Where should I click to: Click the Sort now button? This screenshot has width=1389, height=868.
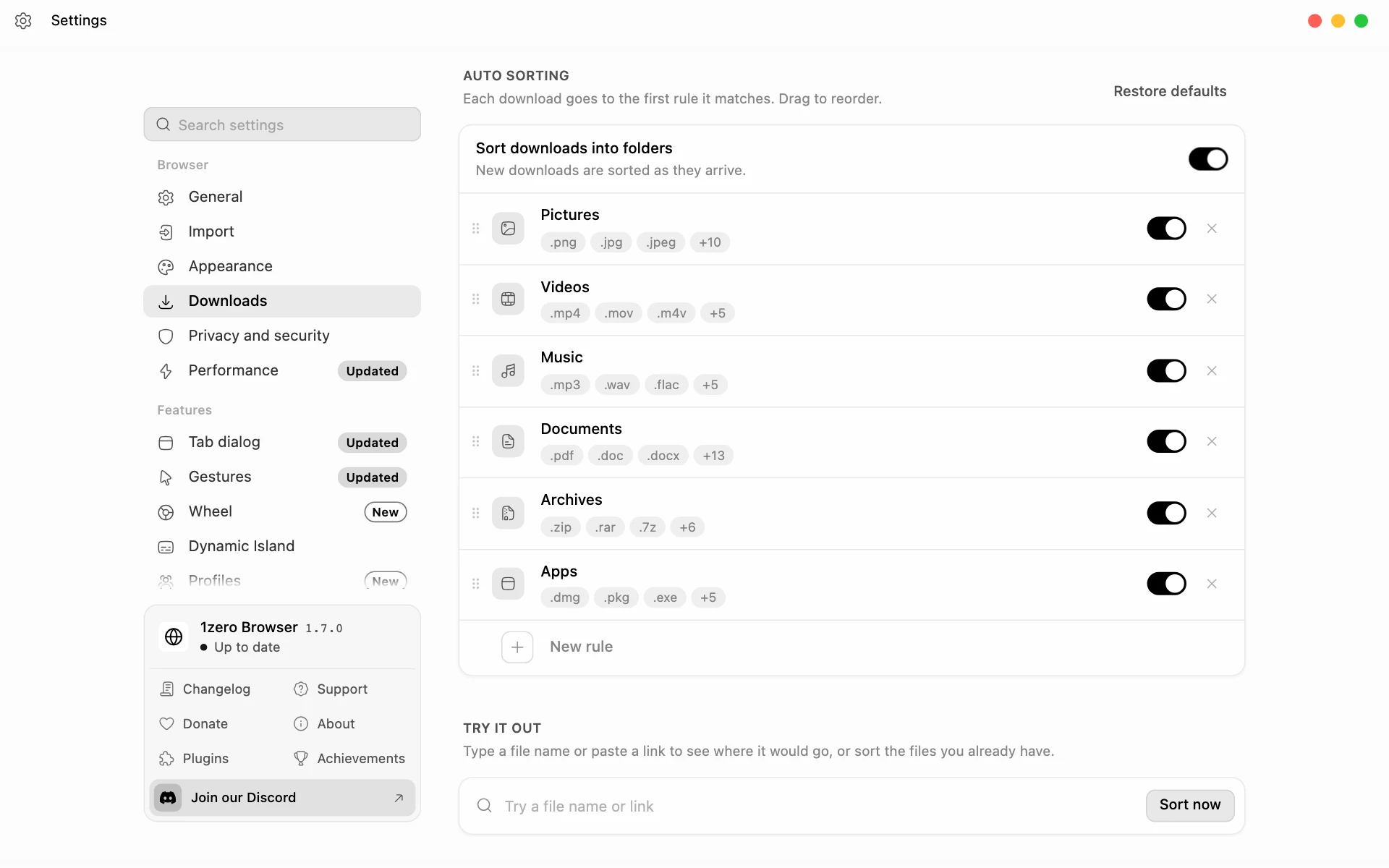pos(1190,805)
